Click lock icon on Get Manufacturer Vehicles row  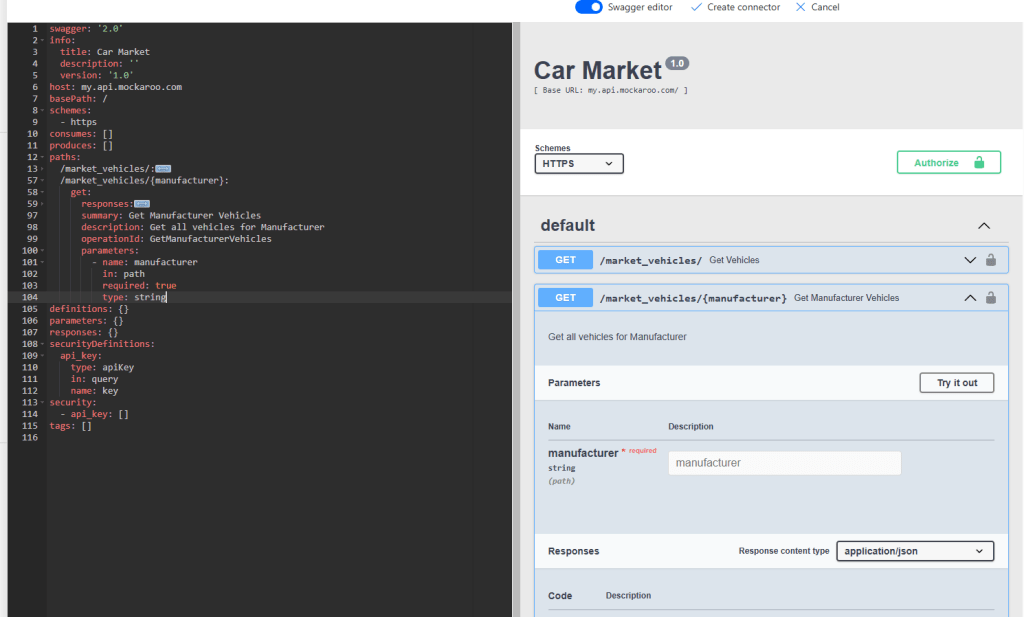990,297
